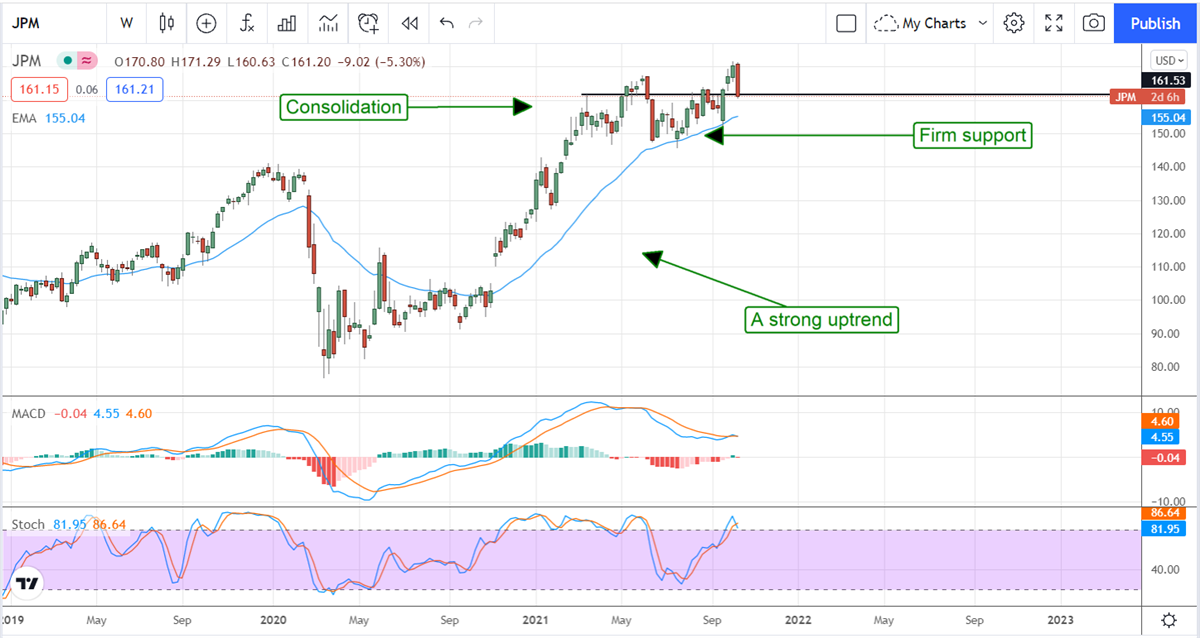Click the H171.29 high value in legend
Viewport: 1200px width, 638px height.
click(x=194, y=61)
